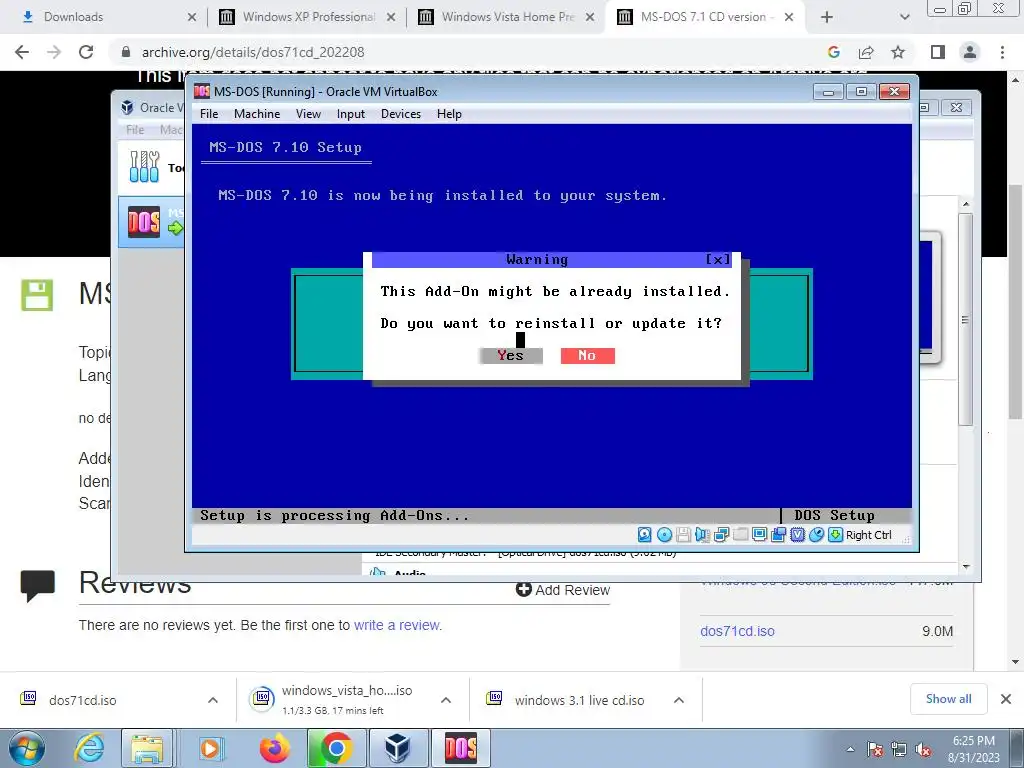Screen dimensions: 1024x768
Task: Close the Chrome downloads bar
Action: point(1006,699)
